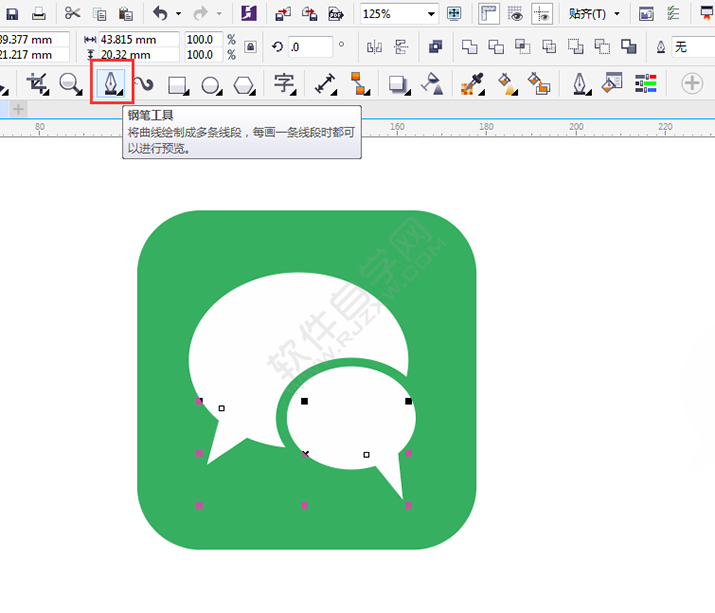
Task: Select the Rectangle tool
Action: point(178,85)
